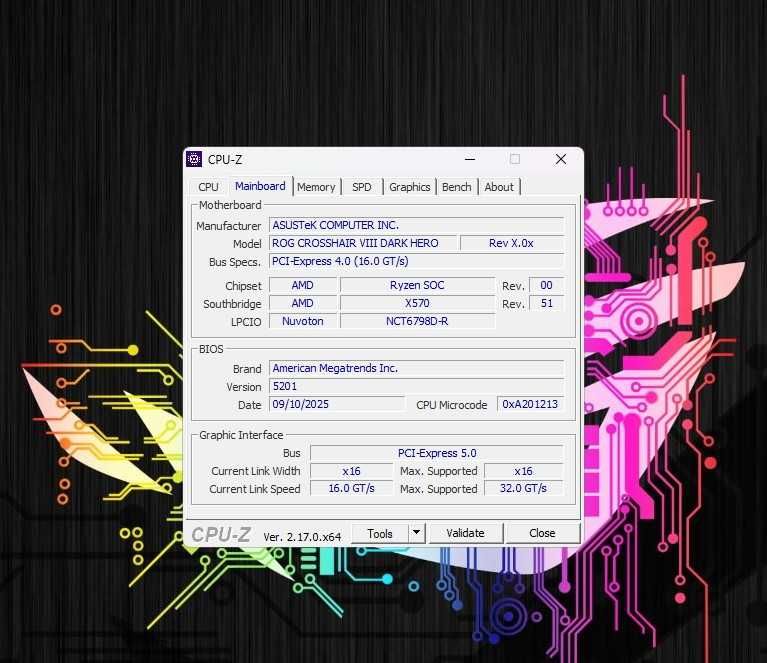Select the Mainboard tab
This screenshot has width=767, height=663.
tap(260, 186)
